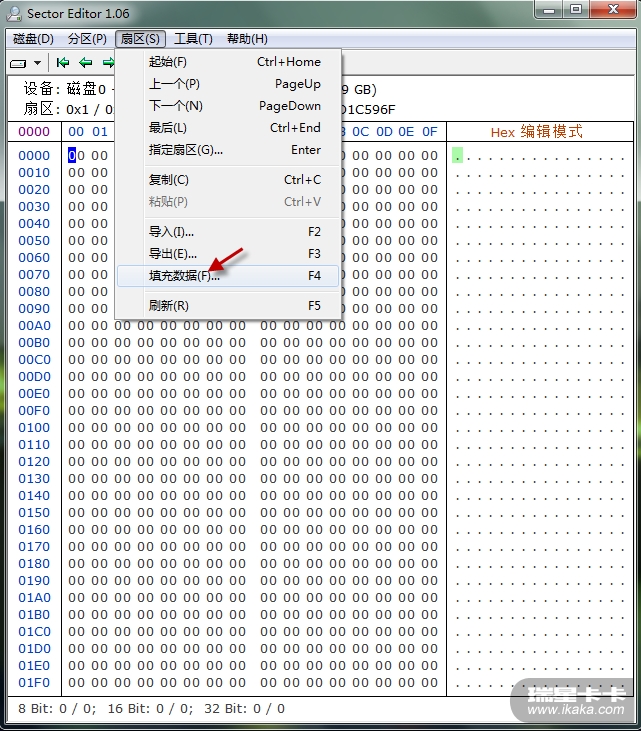Select row offset 0000 label
The image size is (641, 731).
[x=34, y=156]
